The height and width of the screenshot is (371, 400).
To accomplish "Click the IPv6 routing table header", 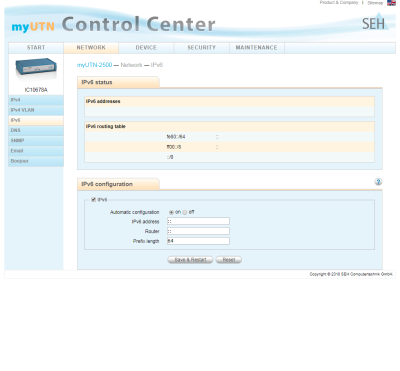I will 106,126.
